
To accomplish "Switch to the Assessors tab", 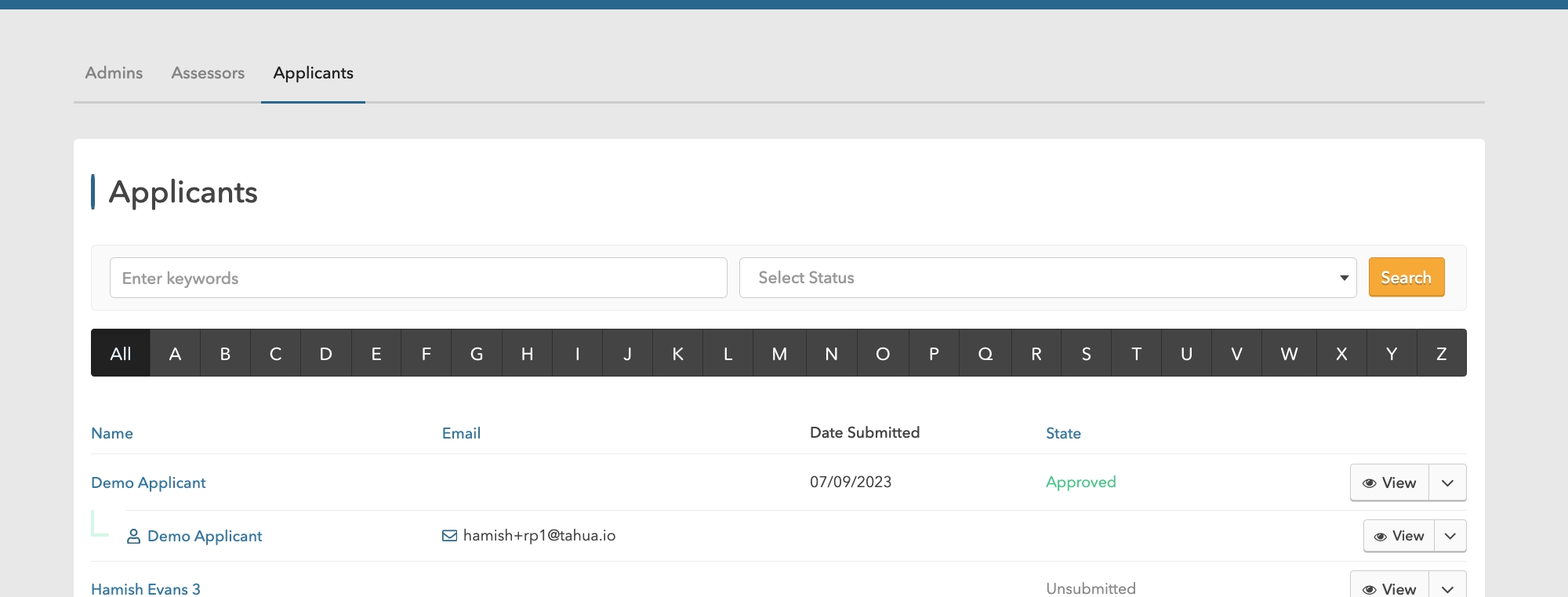I will 208,74.
